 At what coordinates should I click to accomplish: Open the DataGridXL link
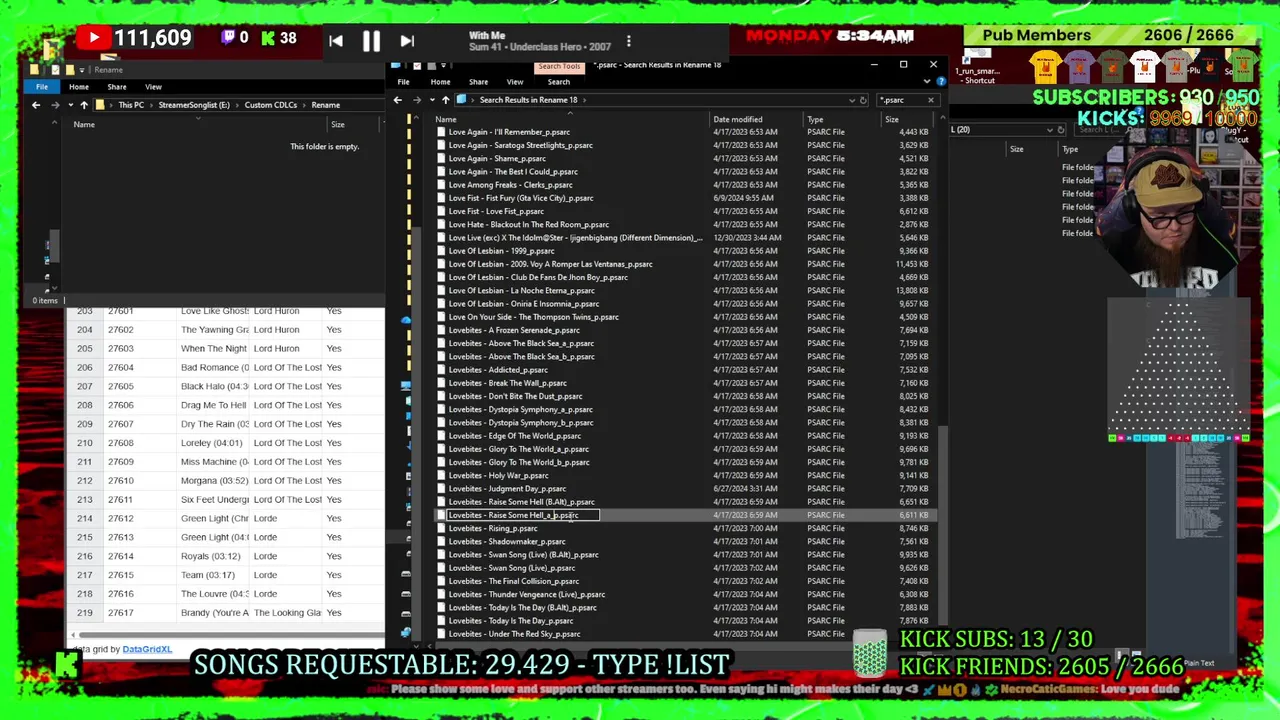[147, 649]
